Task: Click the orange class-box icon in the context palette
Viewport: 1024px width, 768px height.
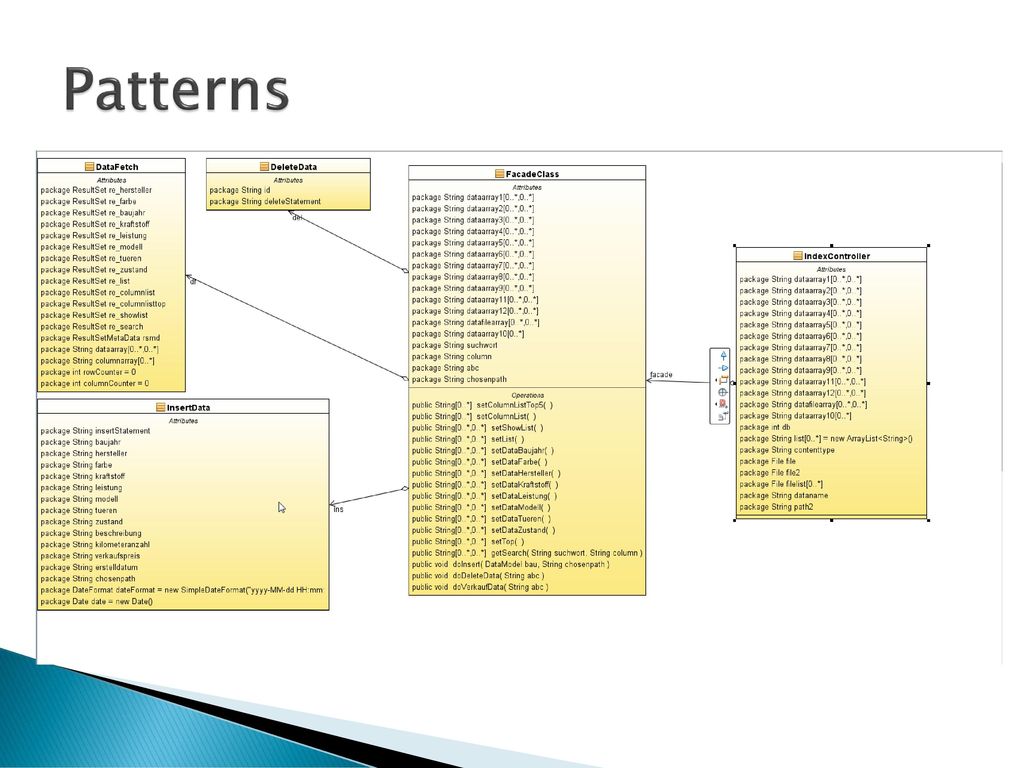Action: click(x=722, y=380)
